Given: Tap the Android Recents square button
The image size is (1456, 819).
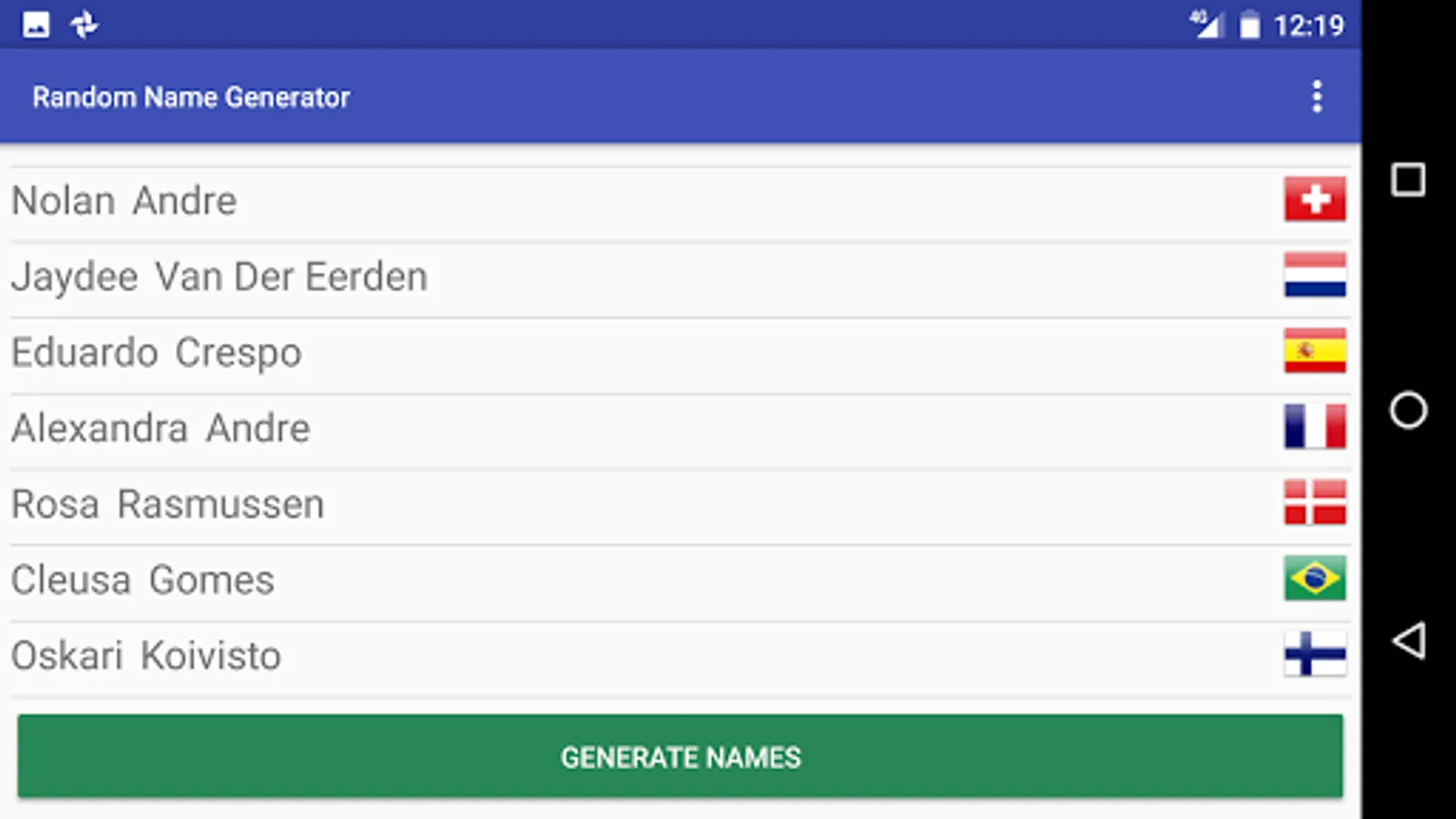Looking at the screenshot, I should click(x=1407, y=181).
